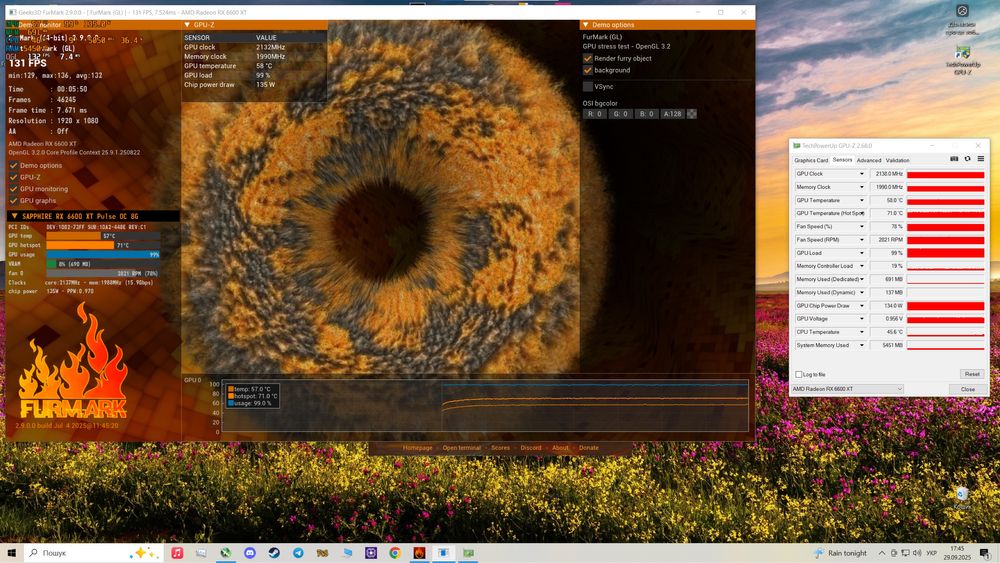This screenshot has height=563, width=1000.
Task: Open Google Chrome from the taskbar
Action: [395, 553]
